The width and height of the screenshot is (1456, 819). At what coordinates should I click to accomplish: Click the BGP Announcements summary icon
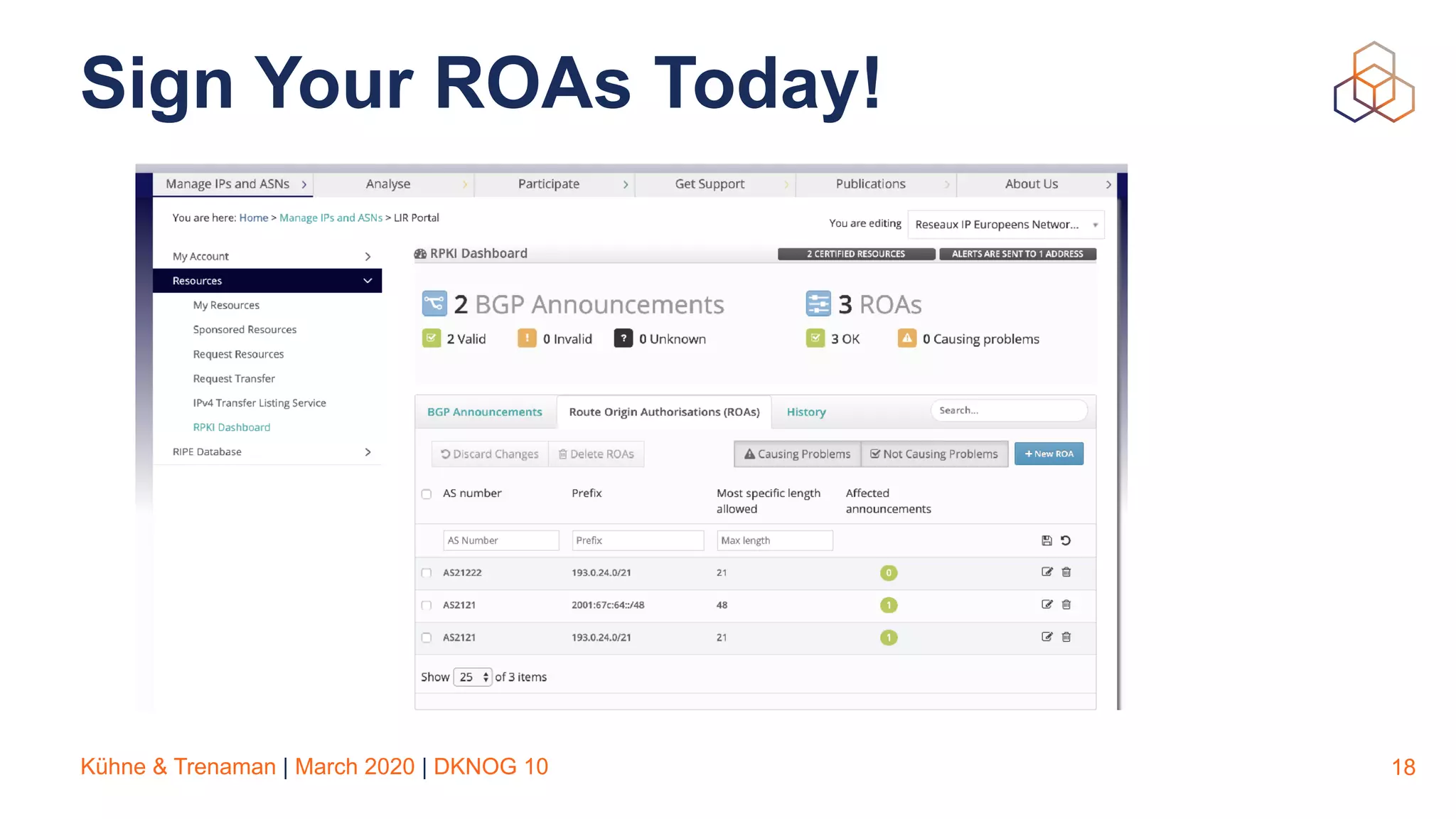tap(434, 304)
